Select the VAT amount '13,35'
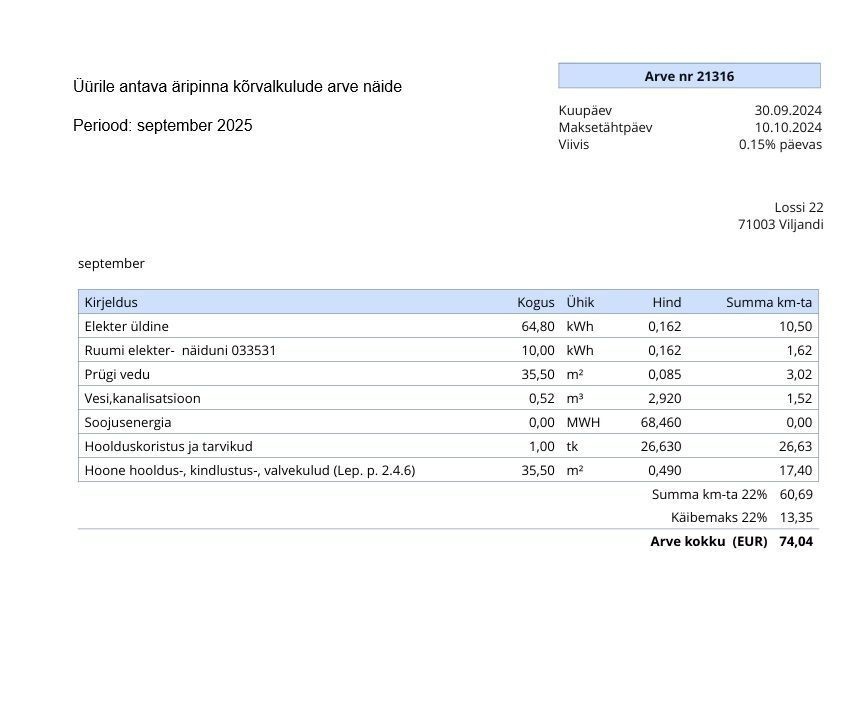 click(796, 517)
